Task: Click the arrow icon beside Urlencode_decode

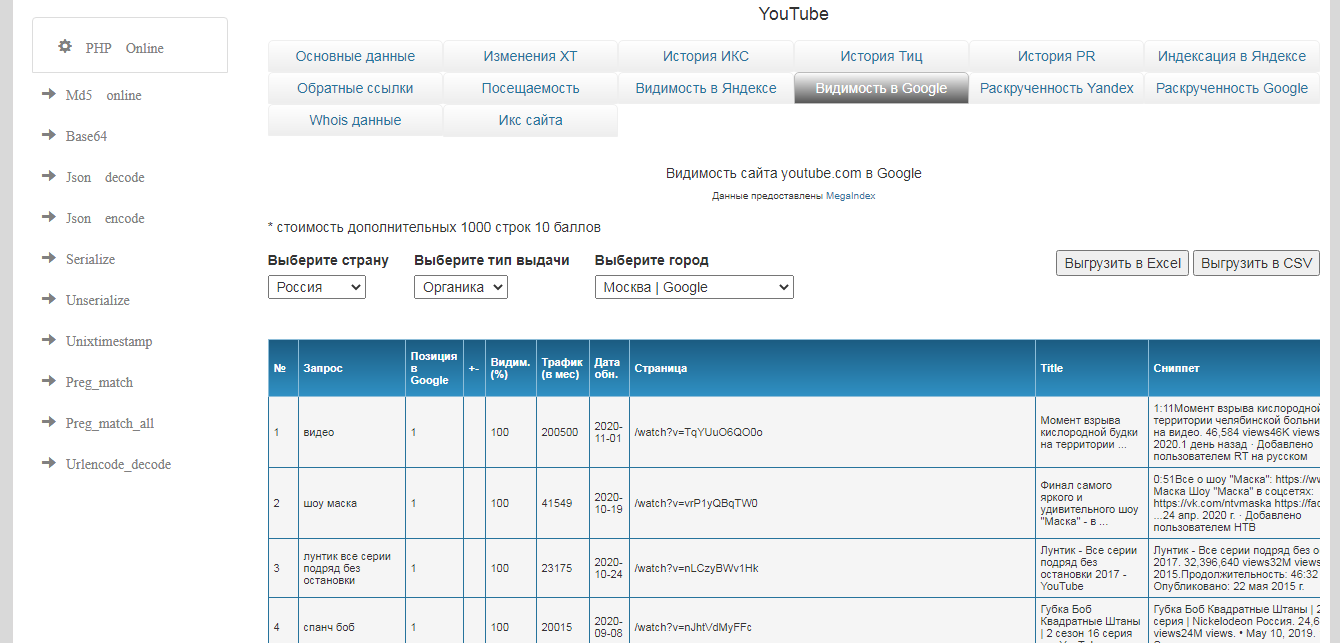Action: coord(48,463)
